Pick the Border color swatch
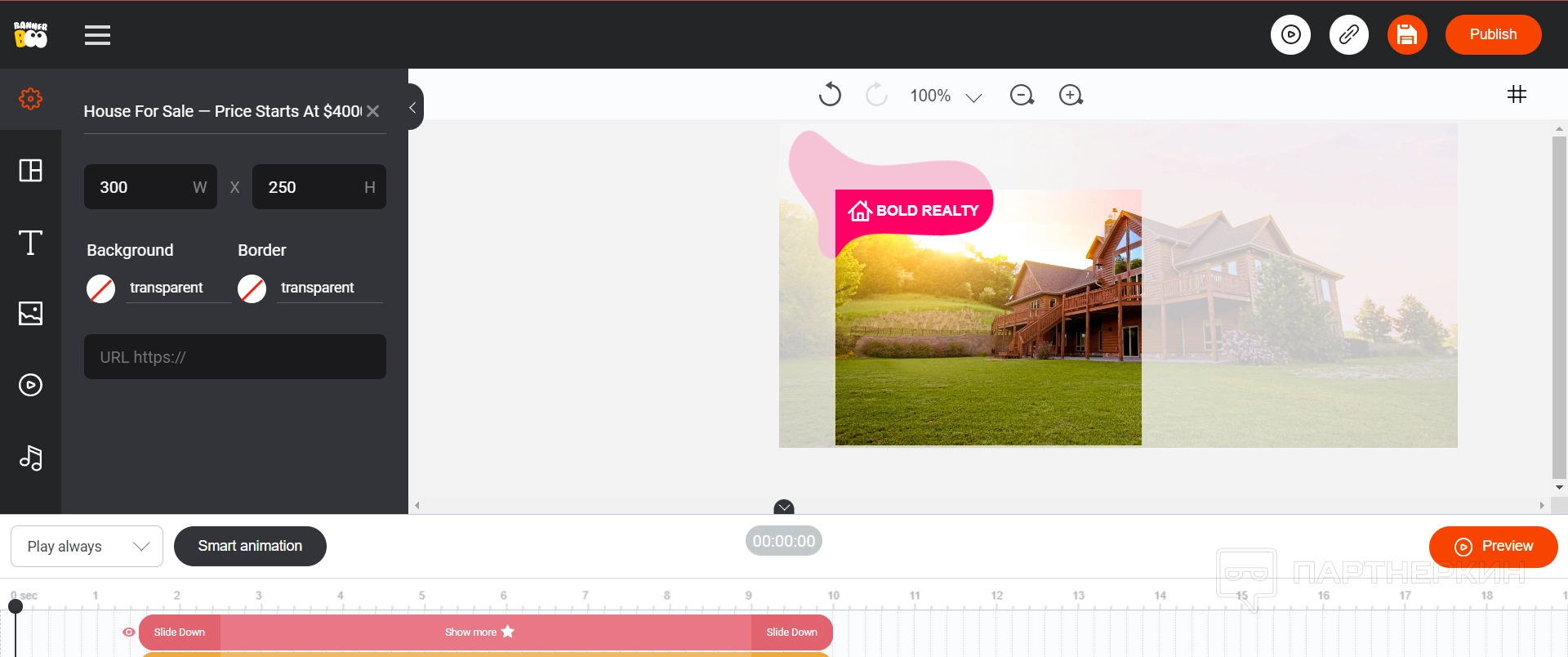 (x=252, y=288)
